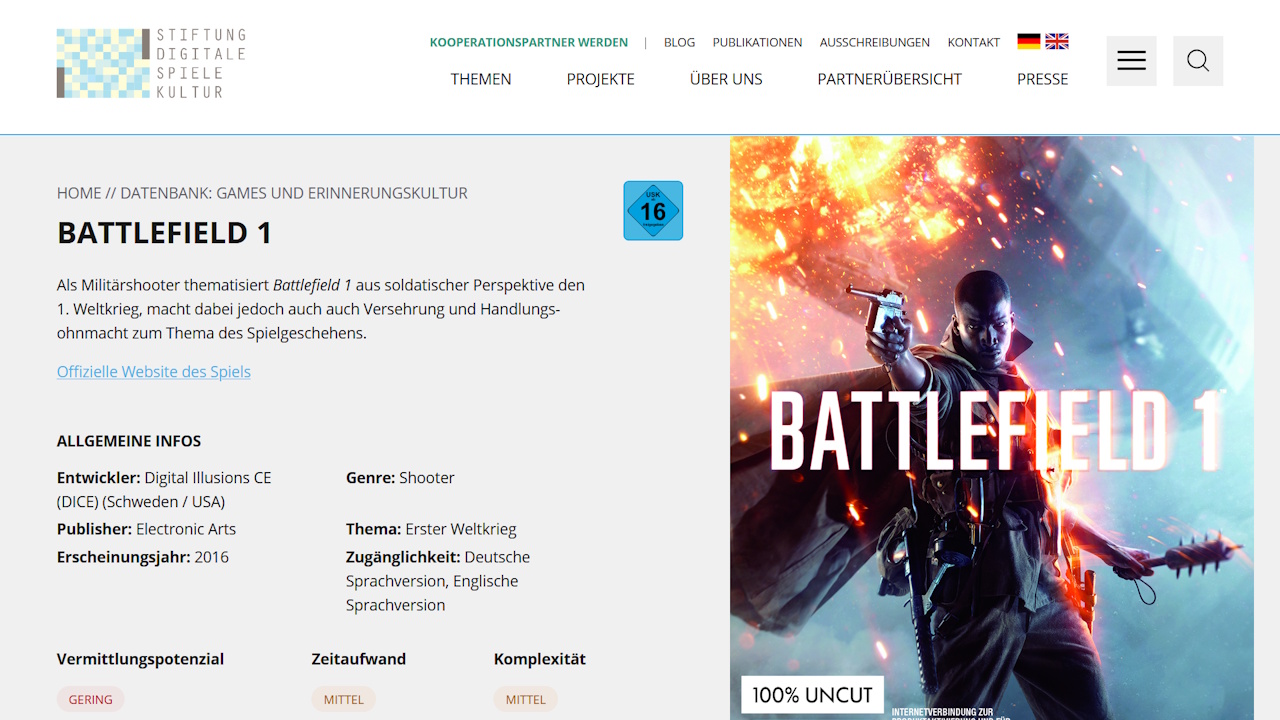The image size is (1280, 720).
Task: Click the Erscheinungsjahr: 2016 entry
Action: (x=143, y=557)
